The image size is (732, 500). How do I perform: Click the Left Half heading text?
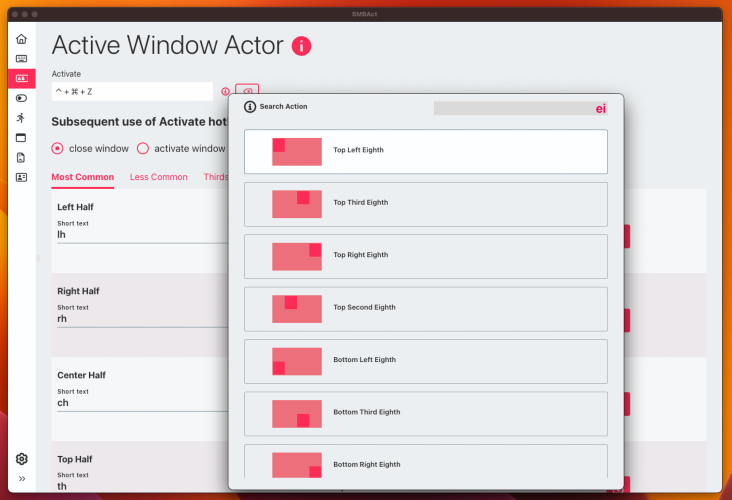[x=75, y=207]
